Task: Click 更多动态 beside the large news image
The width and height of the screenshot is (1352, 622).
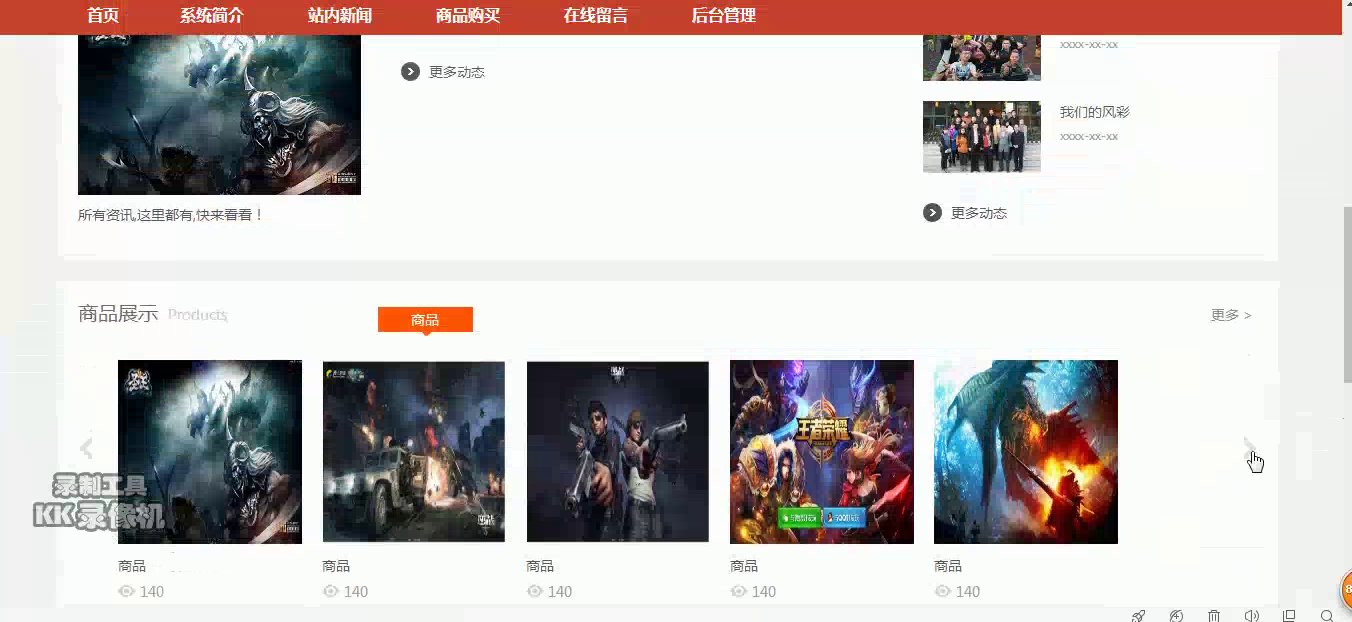Action: (x=457, y=72)
